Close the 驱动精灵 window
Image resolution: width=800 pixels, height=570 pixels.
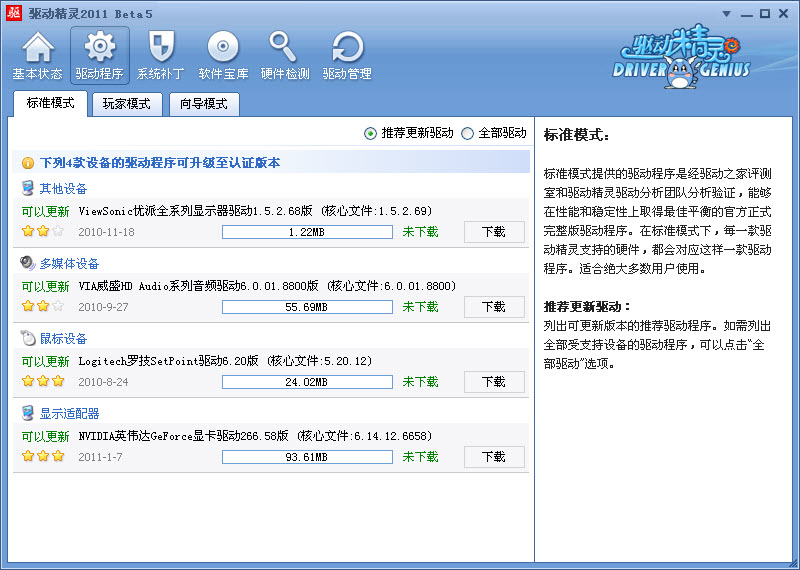pyautogui.click(x=784, y=14)
